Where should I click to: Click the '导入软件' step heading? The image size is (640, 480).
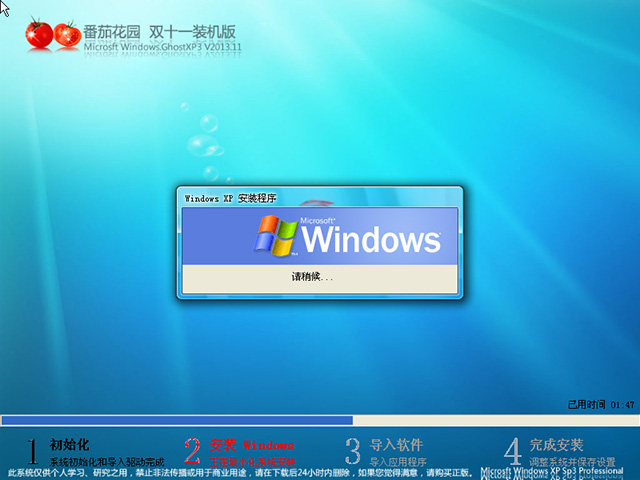tap(396, 445)
